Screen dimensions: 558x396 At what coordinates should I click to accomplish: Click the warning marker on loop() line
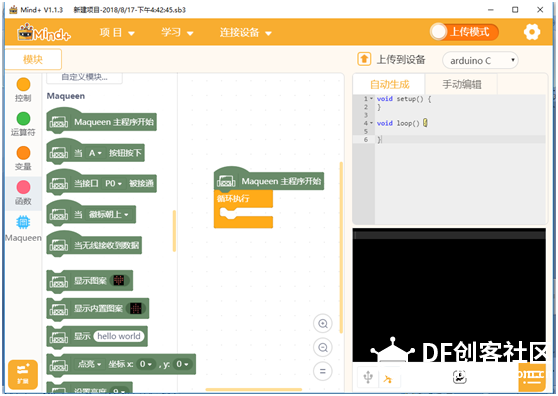pyautogui.click(x=425, y=123)
